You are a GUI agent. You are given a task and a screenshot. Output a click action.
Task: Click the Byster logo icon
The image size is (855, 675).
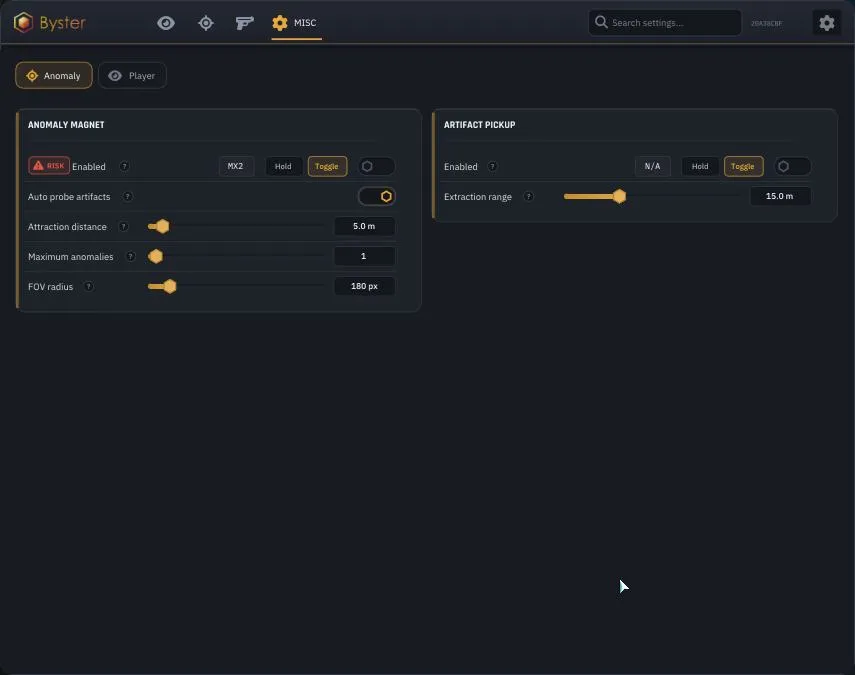click(x=23, y=22)
